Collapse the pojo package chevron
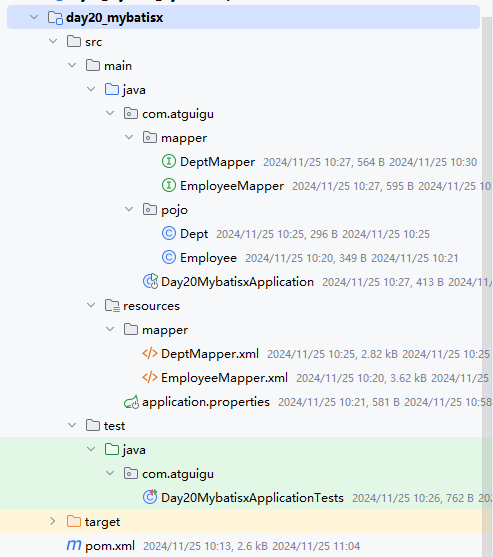 coord(129,209)
